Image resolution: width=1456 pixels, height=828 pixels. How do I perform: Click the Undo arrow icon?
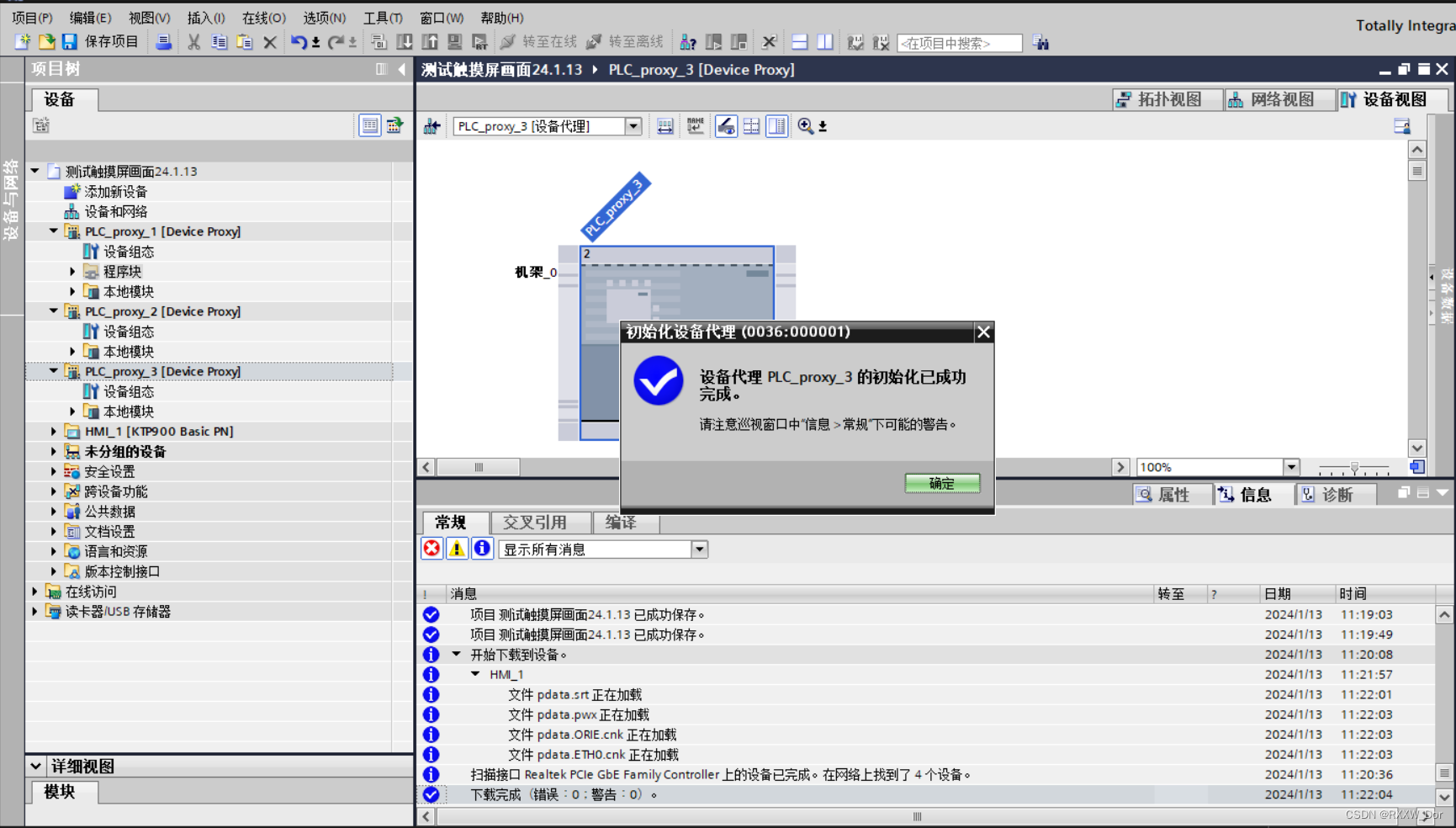point(299,42)
